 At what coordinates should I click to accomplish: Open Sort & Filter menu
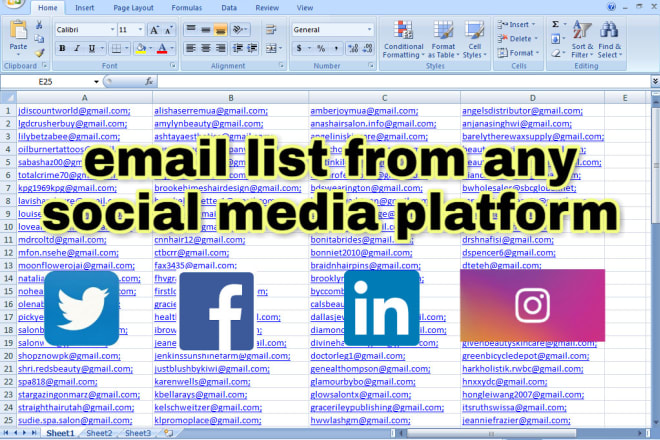click(582, 39)
